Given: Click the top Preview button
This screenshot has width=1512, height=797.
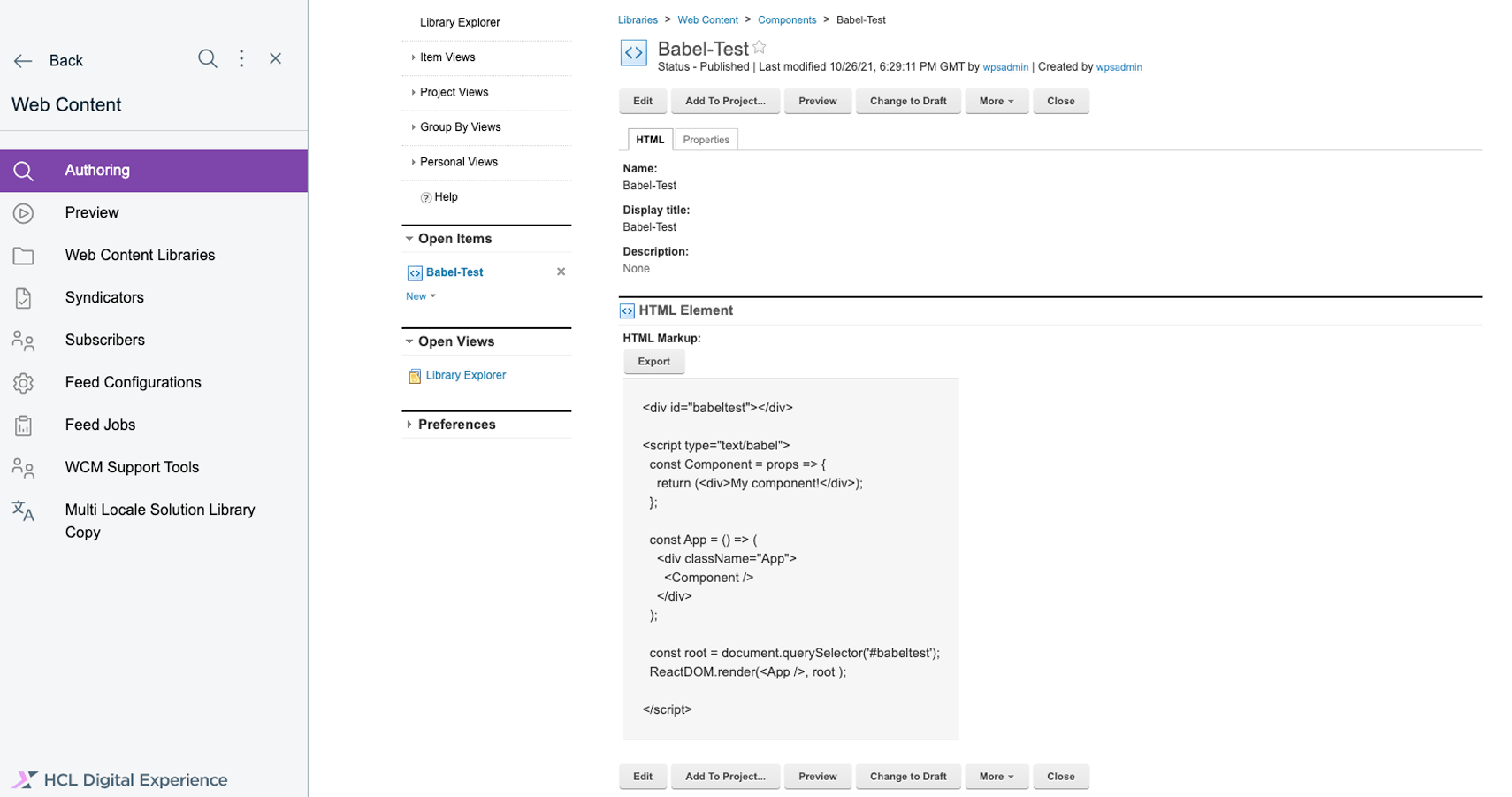Looking at the screenshot, I should point(818,102).
